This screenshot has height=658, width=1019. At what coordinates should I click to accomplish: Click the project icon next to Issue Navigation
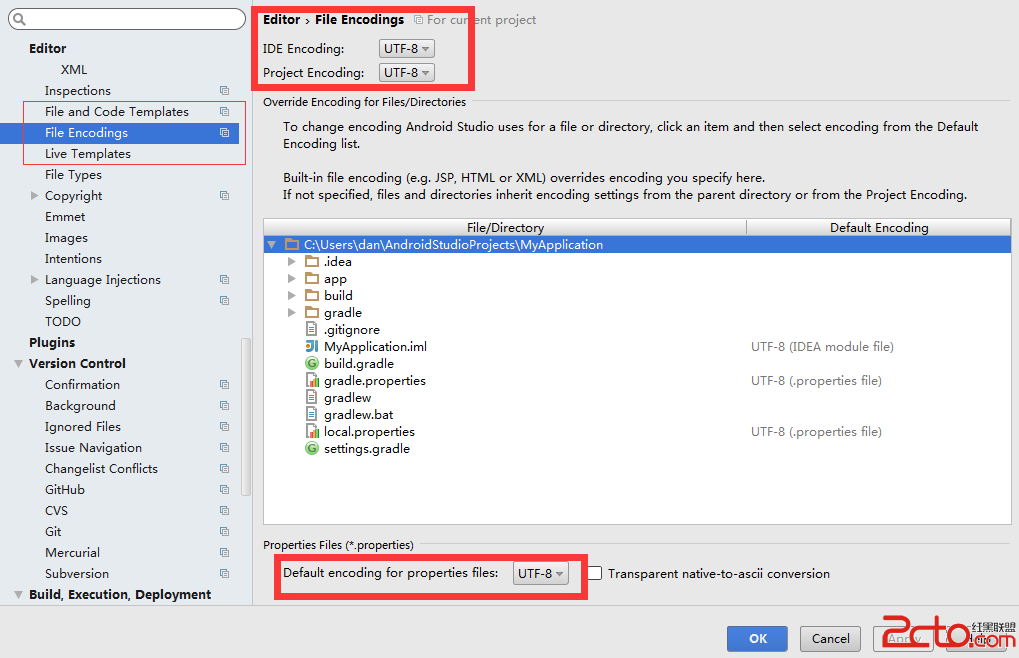click(x=224, y=448)
